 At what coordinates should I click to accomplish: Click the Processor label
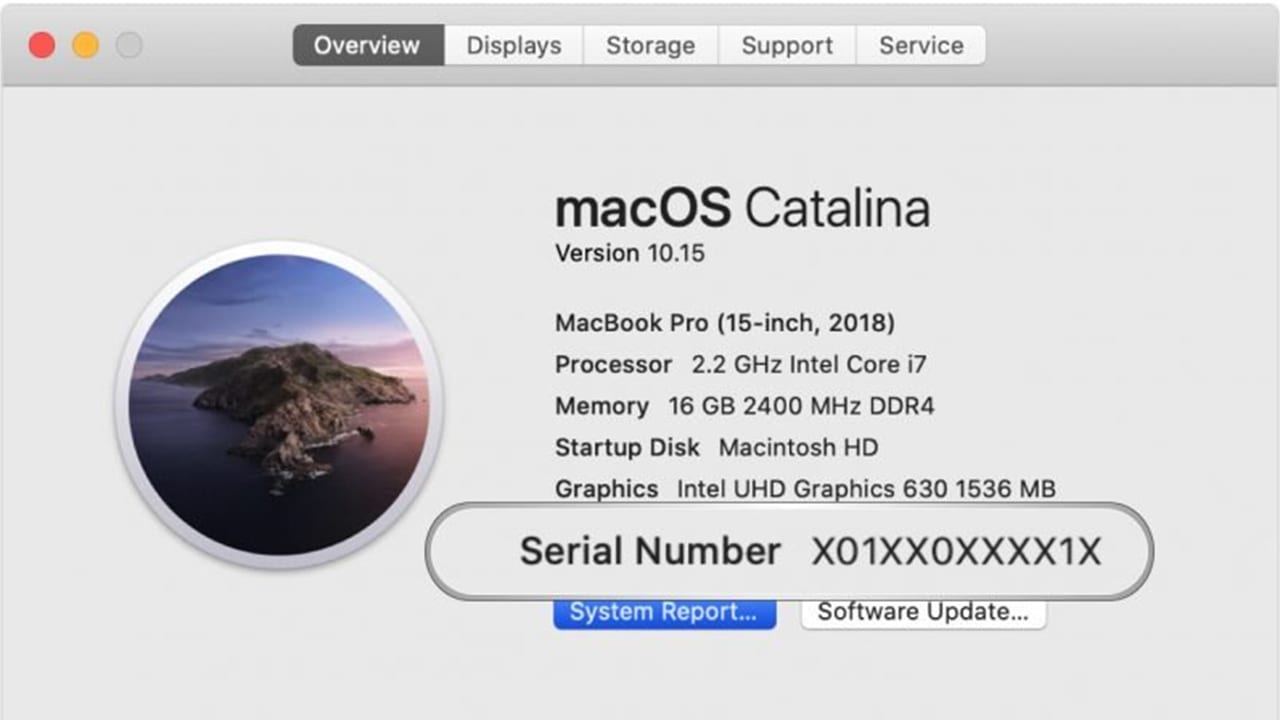click(x=614, y=365)
